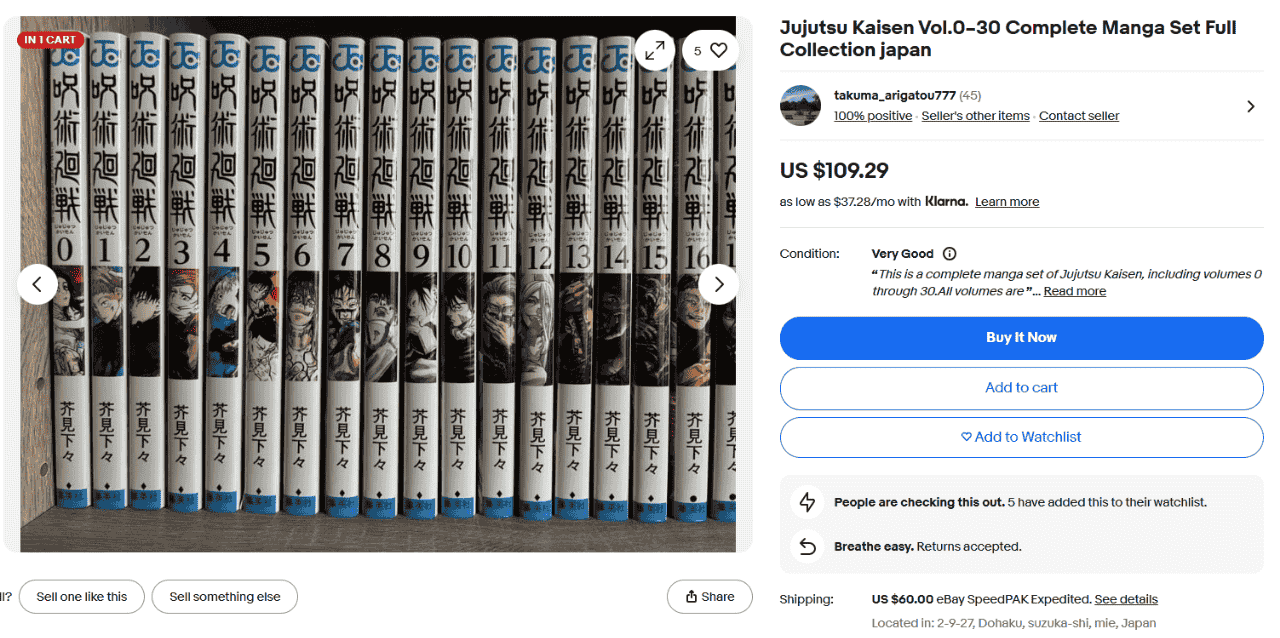Image resolution: width=1280 pixels, height=638 pixels.
Task: Advance to the next product image
Action: tap(718, 284)
